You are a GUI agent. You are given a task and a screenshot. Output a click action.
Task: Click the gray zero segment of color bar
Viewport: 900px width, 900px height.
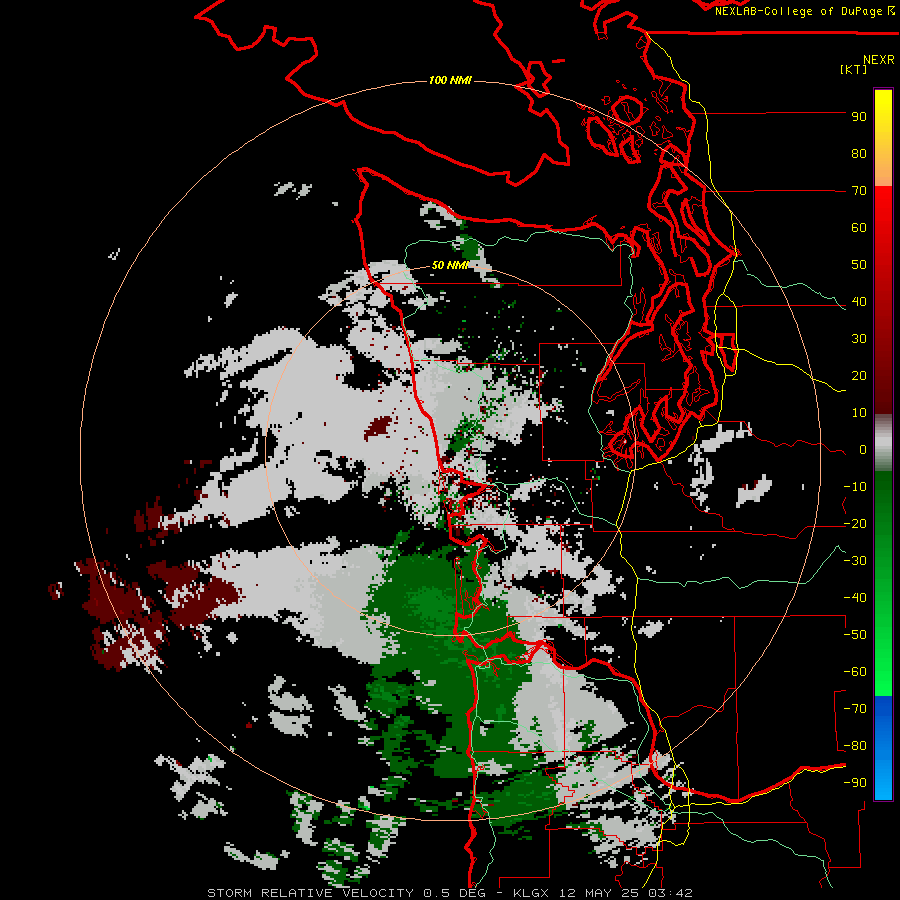pos(883,443)
